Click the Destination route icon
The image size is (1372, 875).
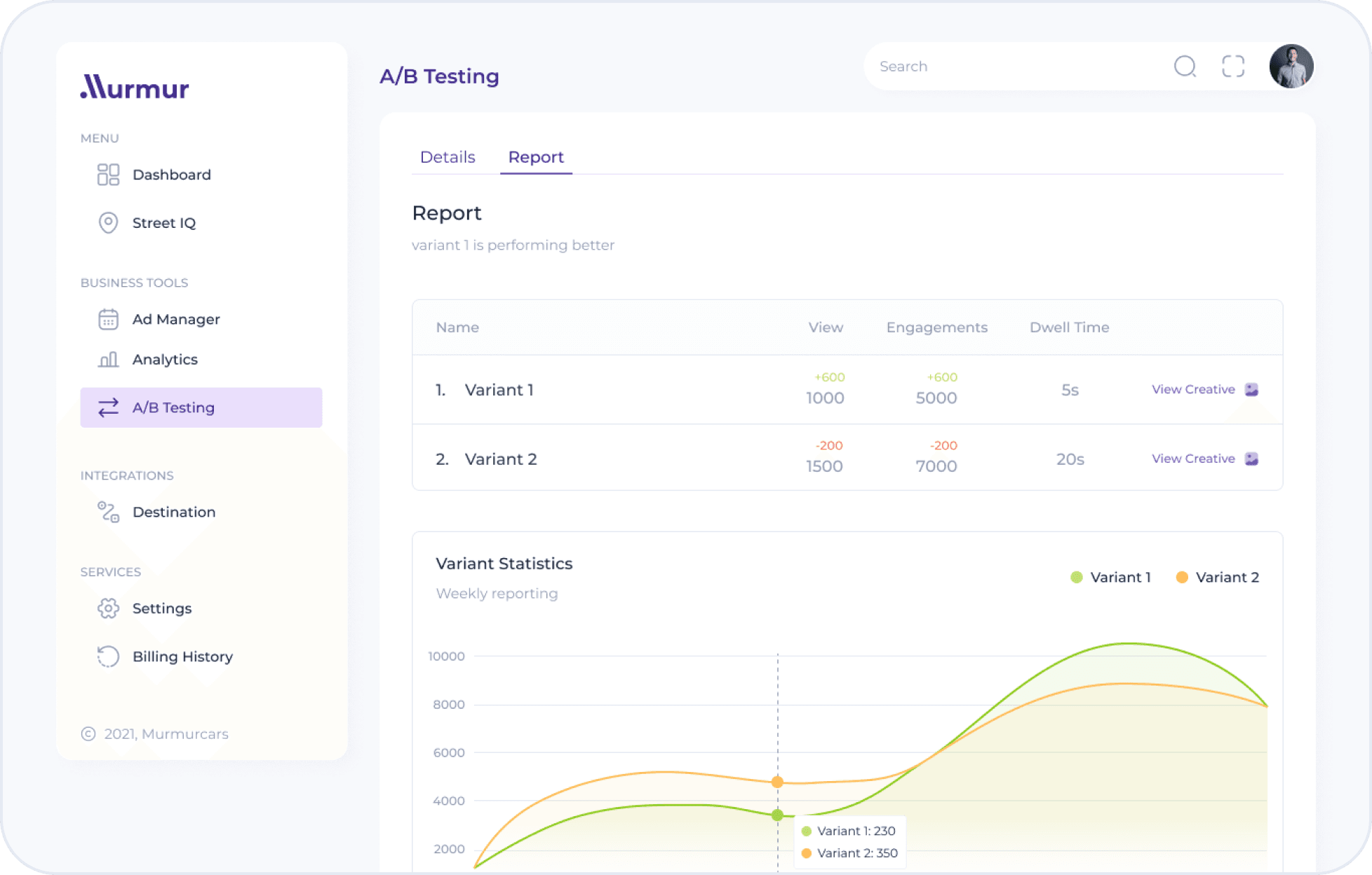[108, 512]
